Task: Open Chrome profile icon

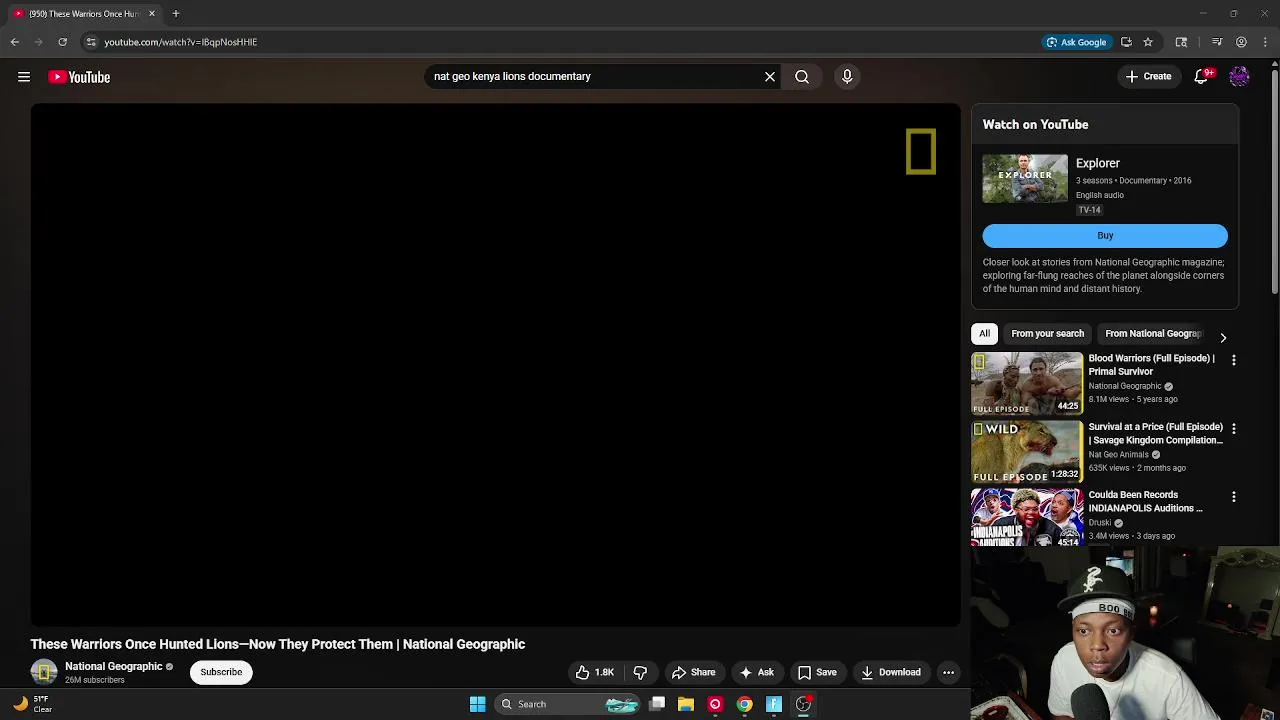Action: (x=1241, y=42)
